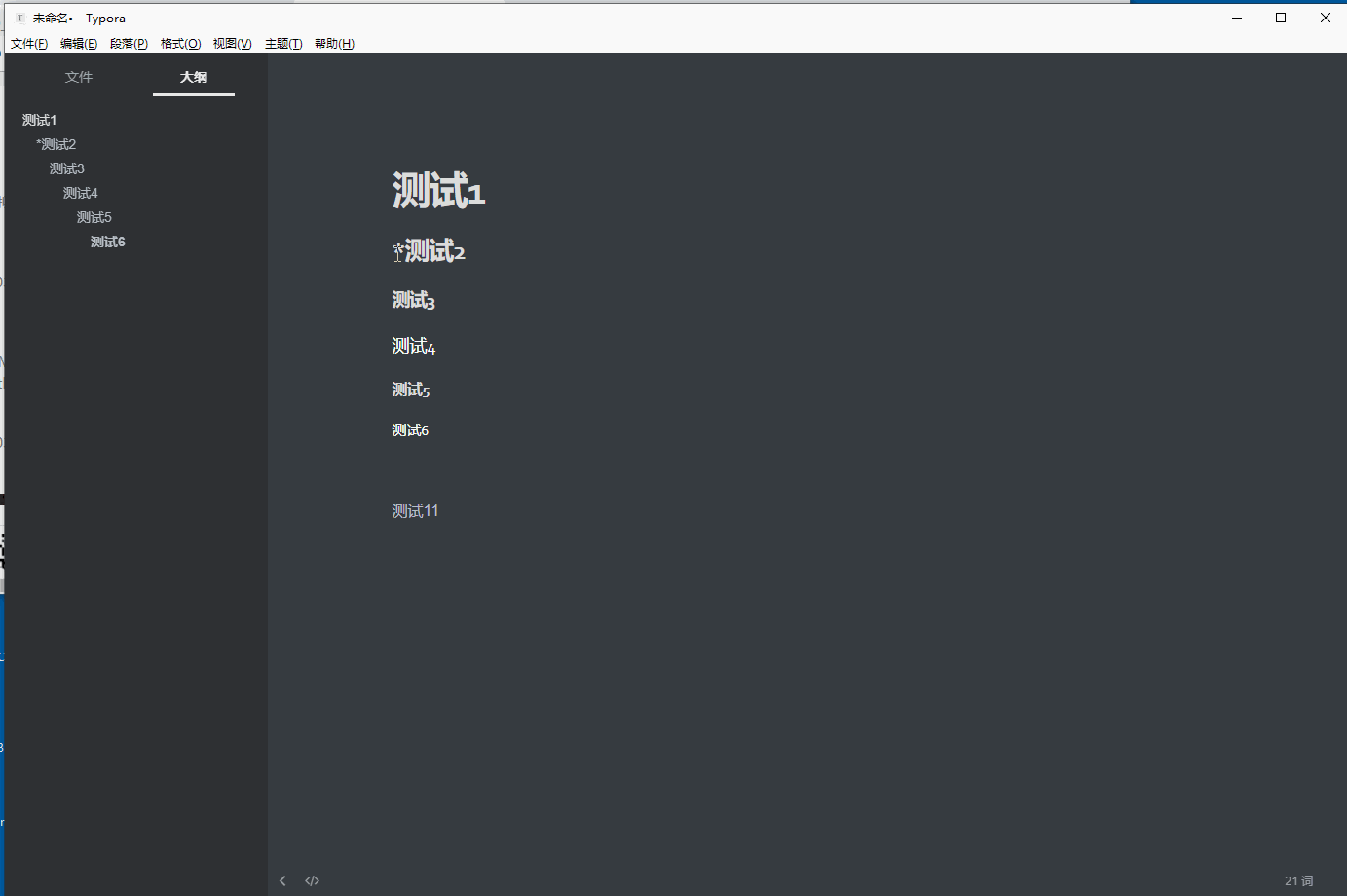This screenshot has height=896, width=1347.
Task: Click the 测试5 heading in the editor
Action: pos(411,391)
